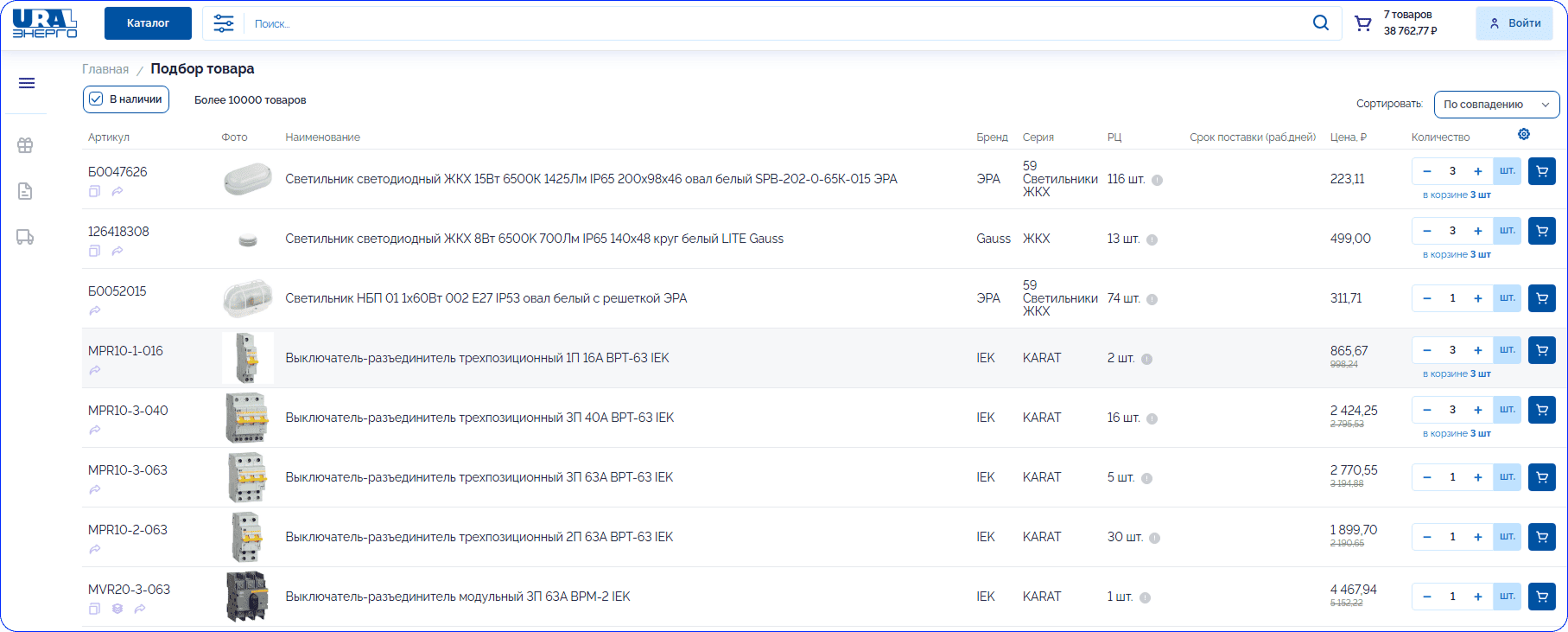Click the gift icon in sidebar

pos(25,145)
